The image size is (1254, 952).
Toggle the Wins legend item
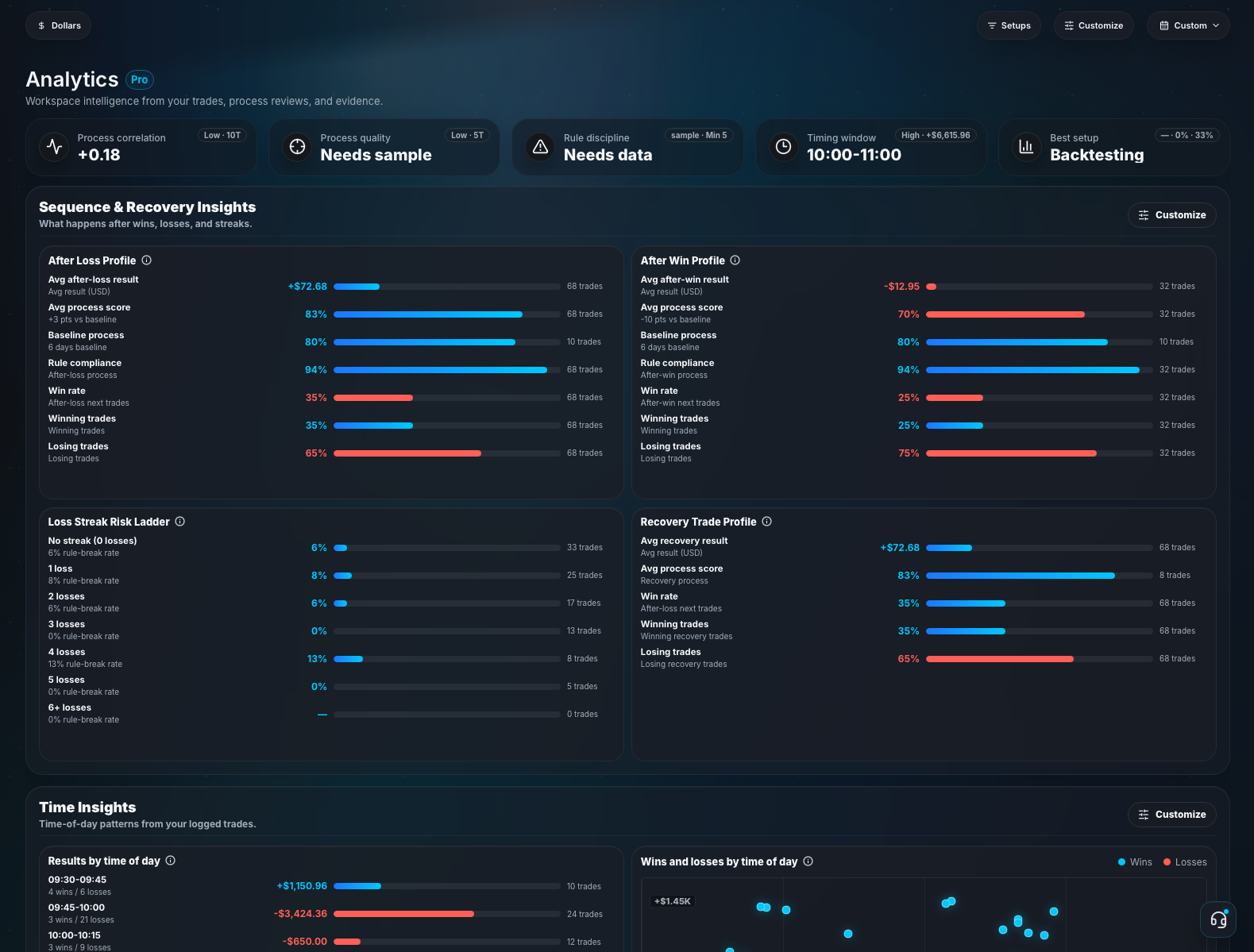click(1135, 862)
